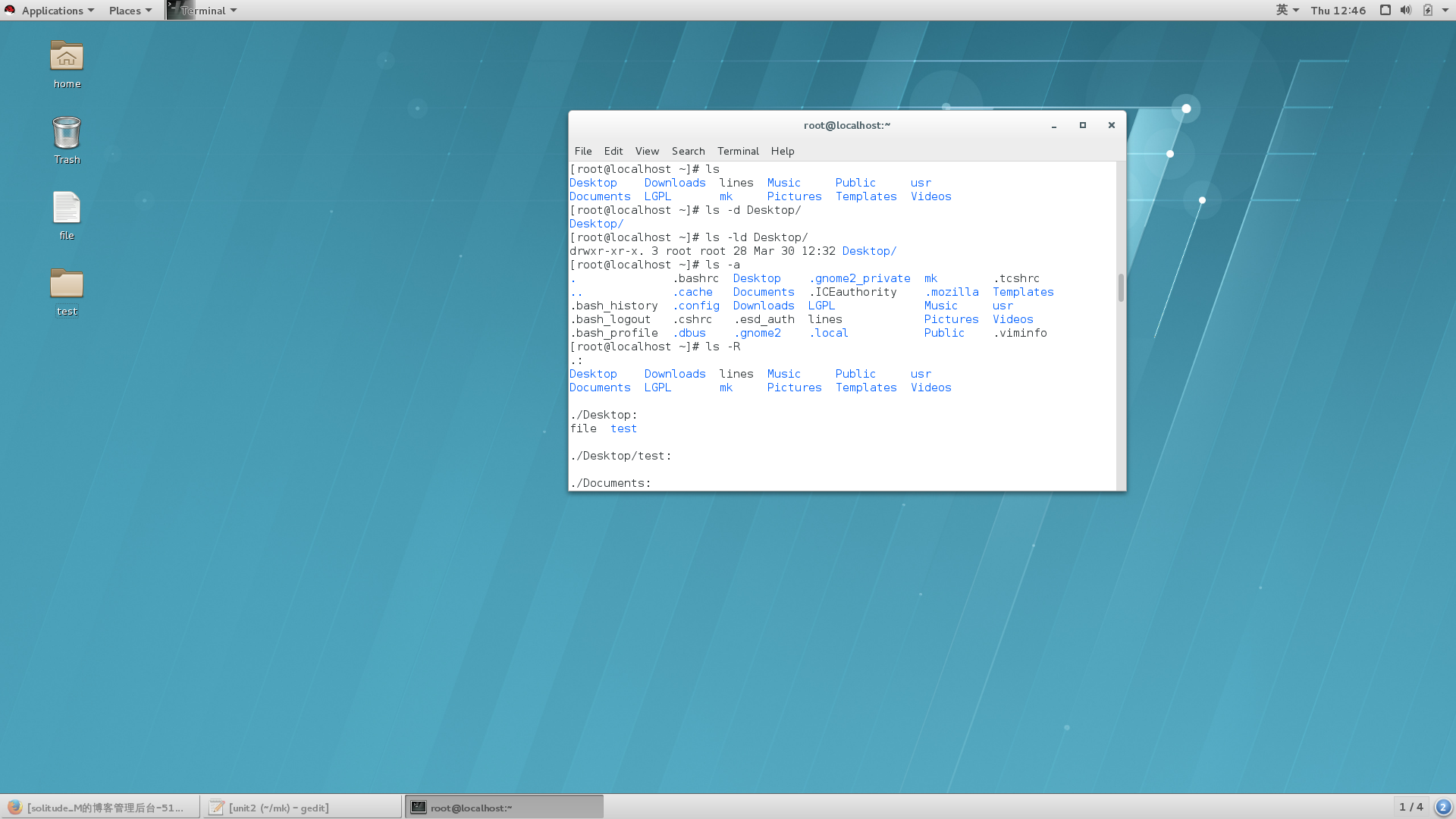Open the File menu in terminal
Image resolution: width=1456 pixels, height=819 pixels.
[x=583, y=151]
